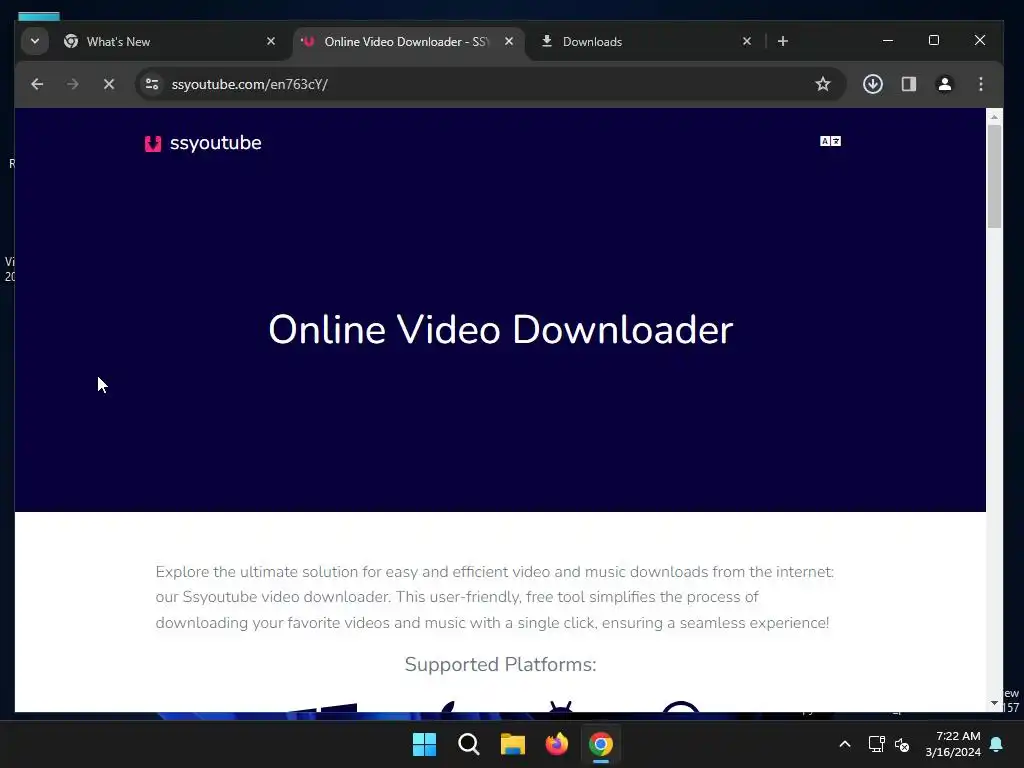
Task: Launch Firefox from taskbar
Action: pyautogui.click(x=557, y=744)
